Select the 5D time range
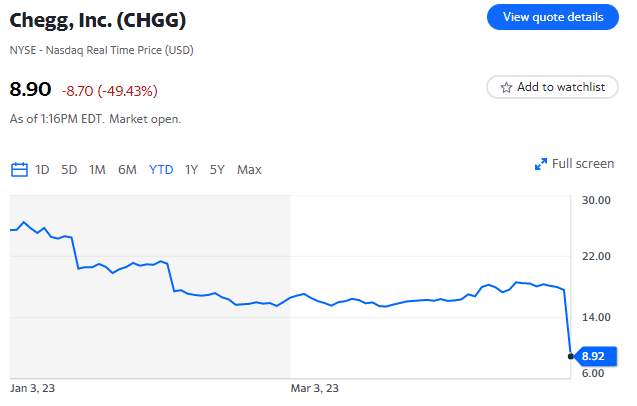 tap(69, 169)
